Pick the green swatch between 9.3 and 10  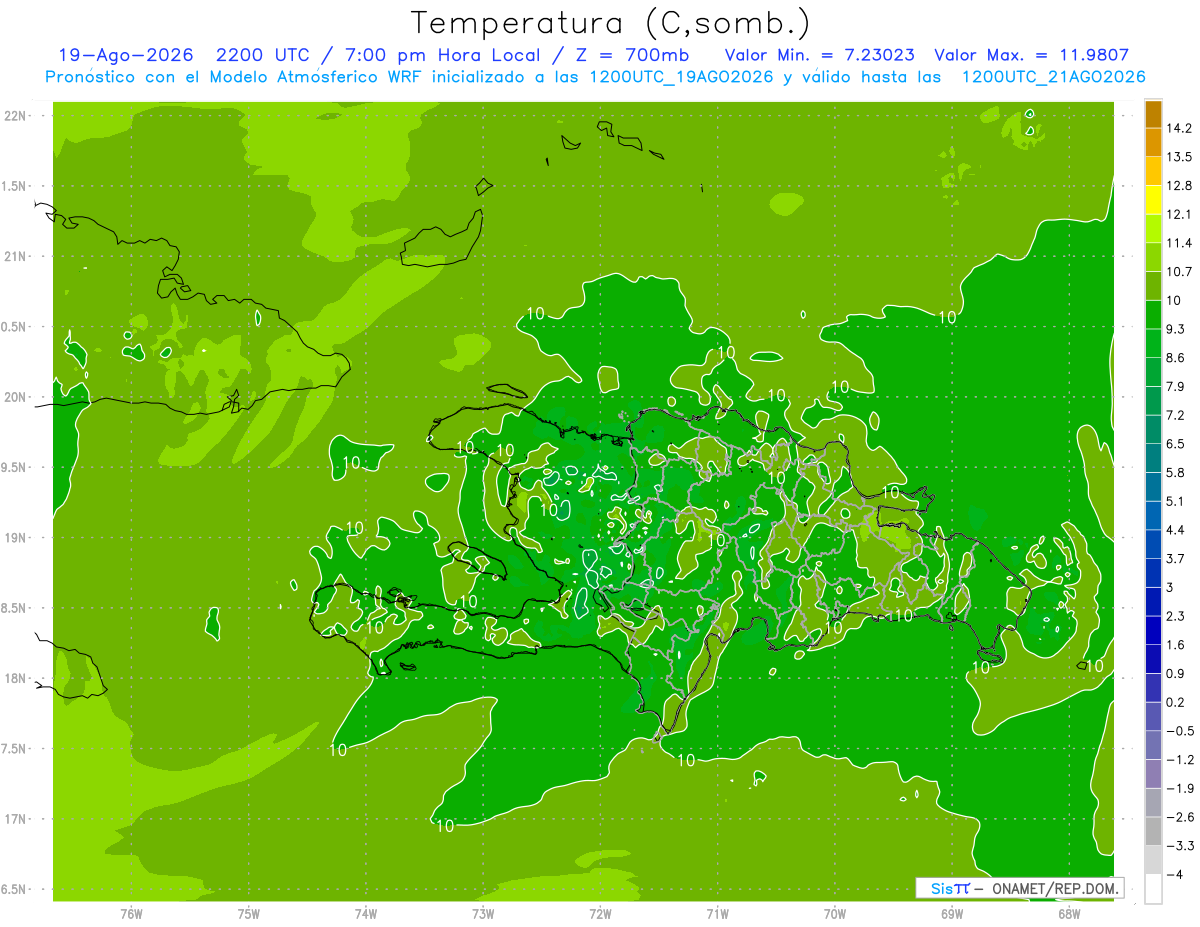coord(1153,315)
